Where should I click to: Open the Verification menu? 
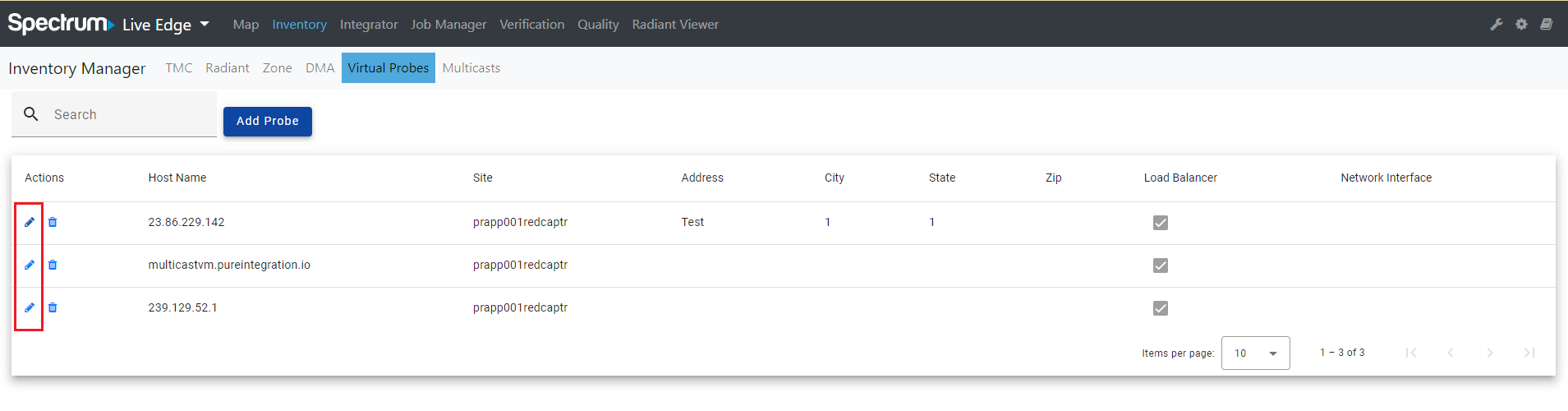coord(532,25)
